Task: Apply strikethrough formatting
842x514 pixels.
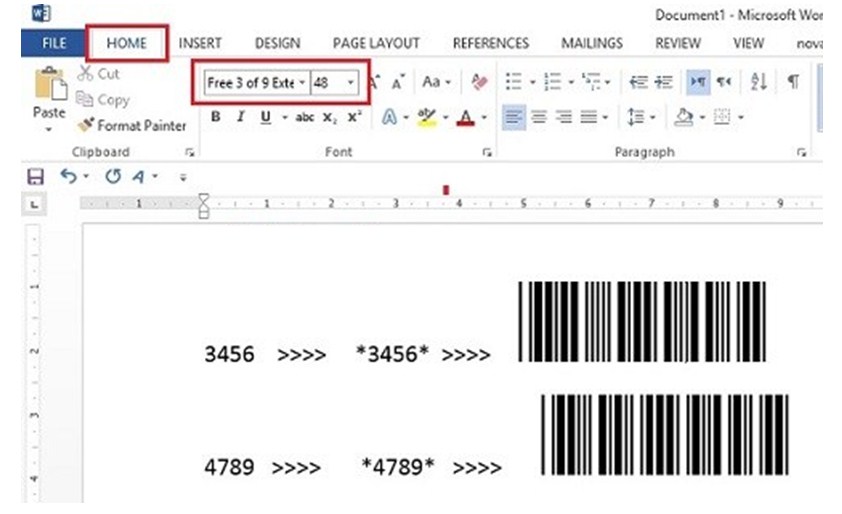Action: pyautogui.click(x=304, y=117)
